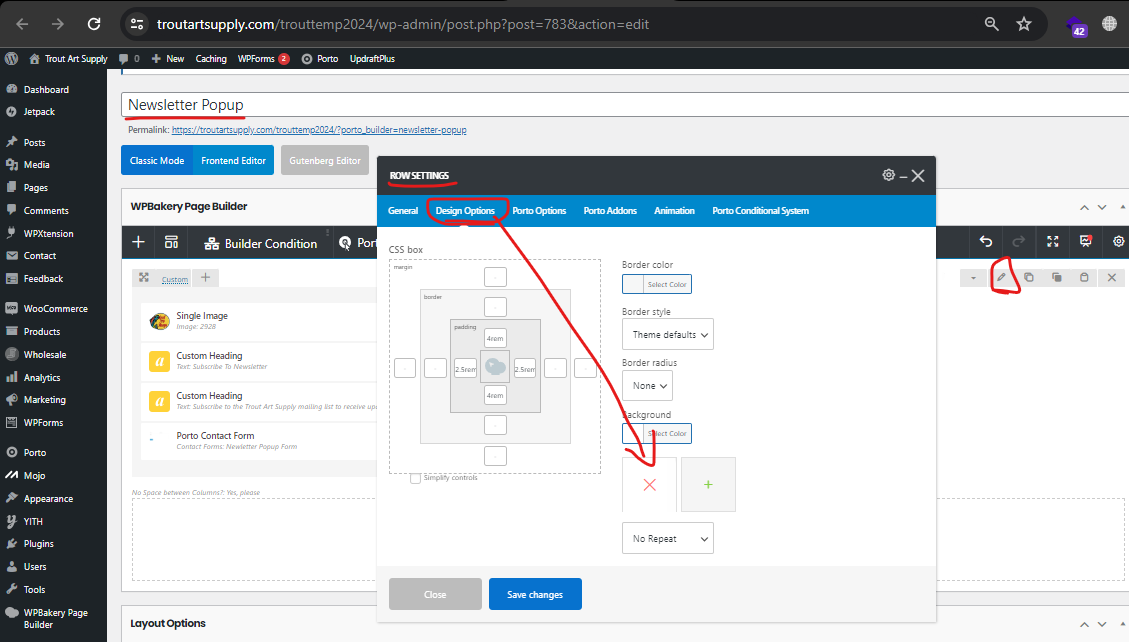Move the WPBakery Page Builder panel up
This screenshot has width=1129, height=642.
tap(1084, 207)
